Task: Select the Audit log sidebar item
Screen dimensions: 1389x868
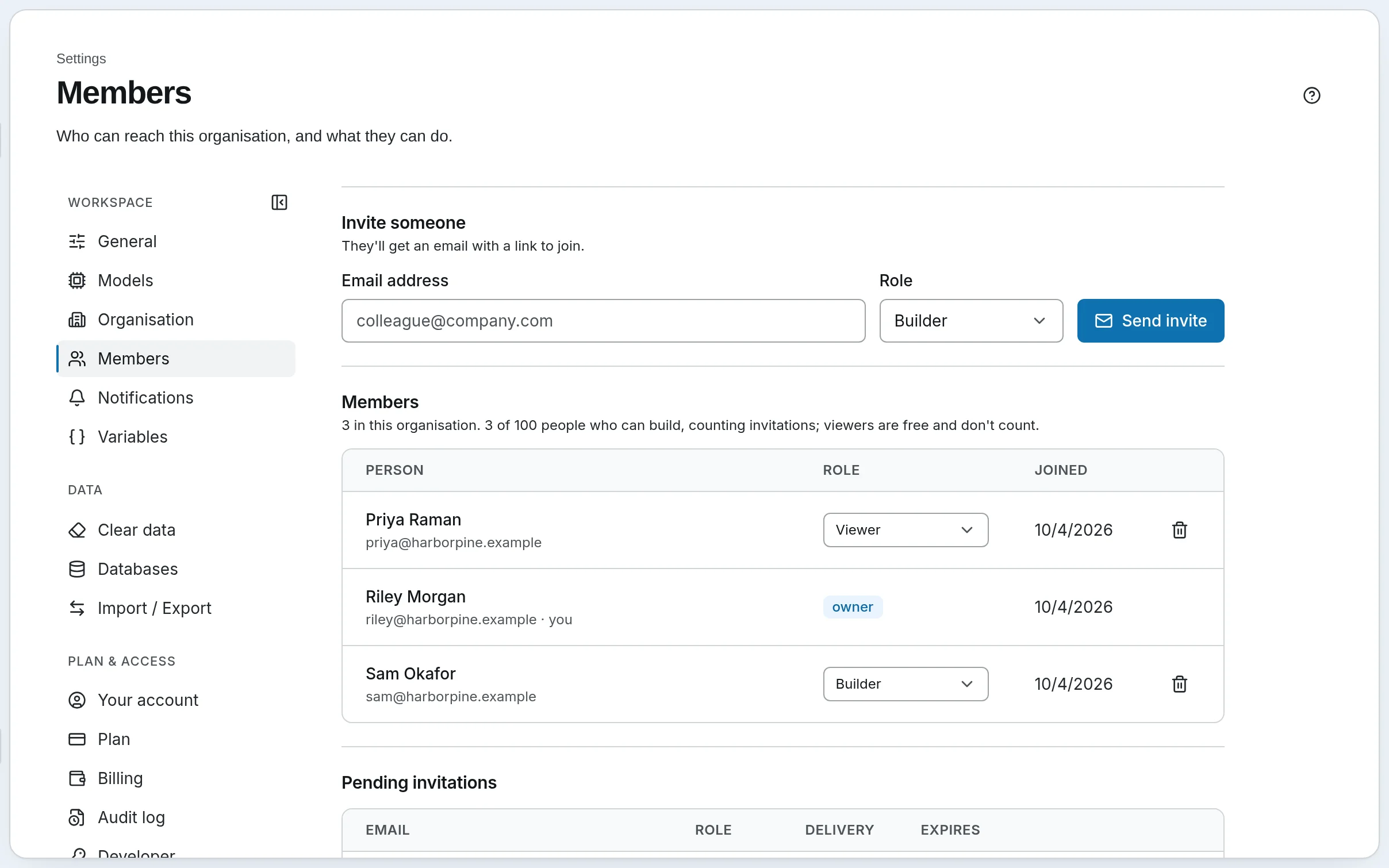Action: 176,817
